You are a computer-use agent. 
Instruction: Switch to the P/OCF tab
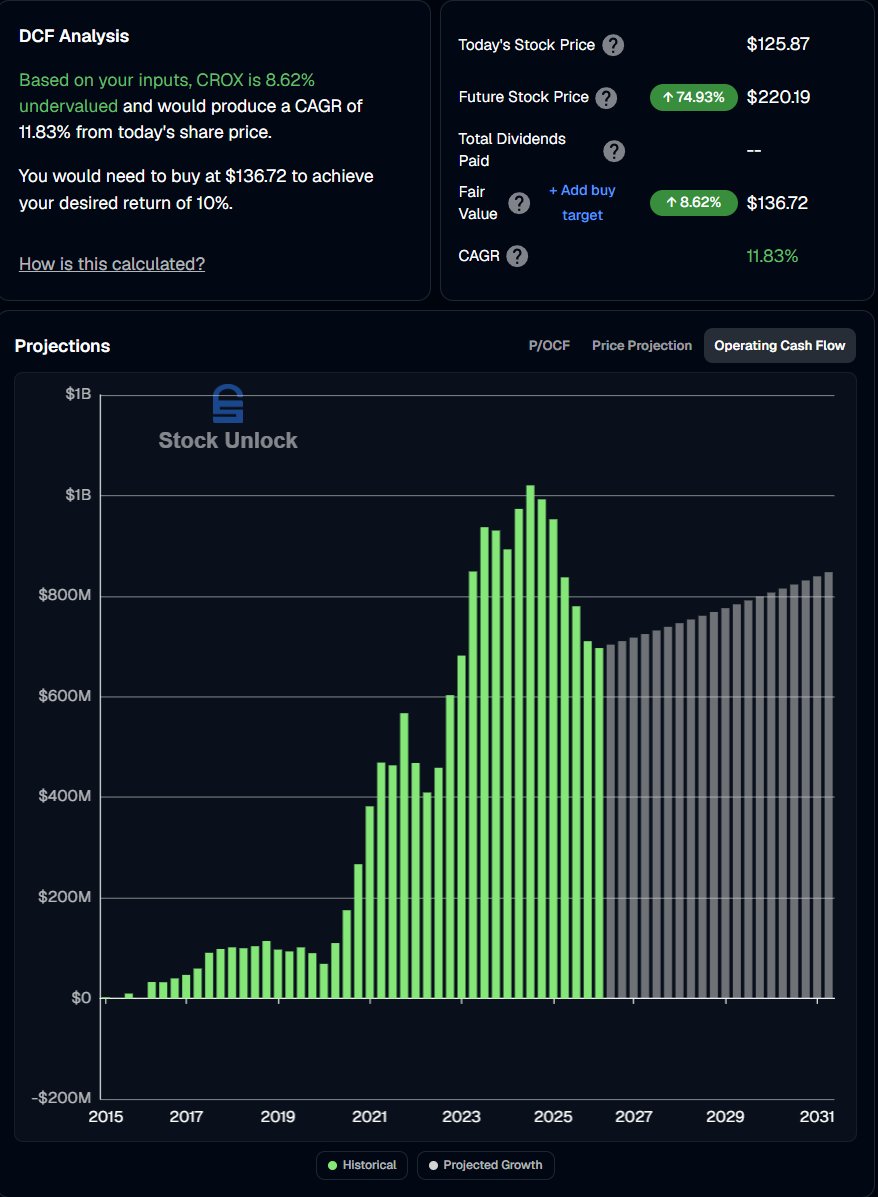(x=549, y=346)
